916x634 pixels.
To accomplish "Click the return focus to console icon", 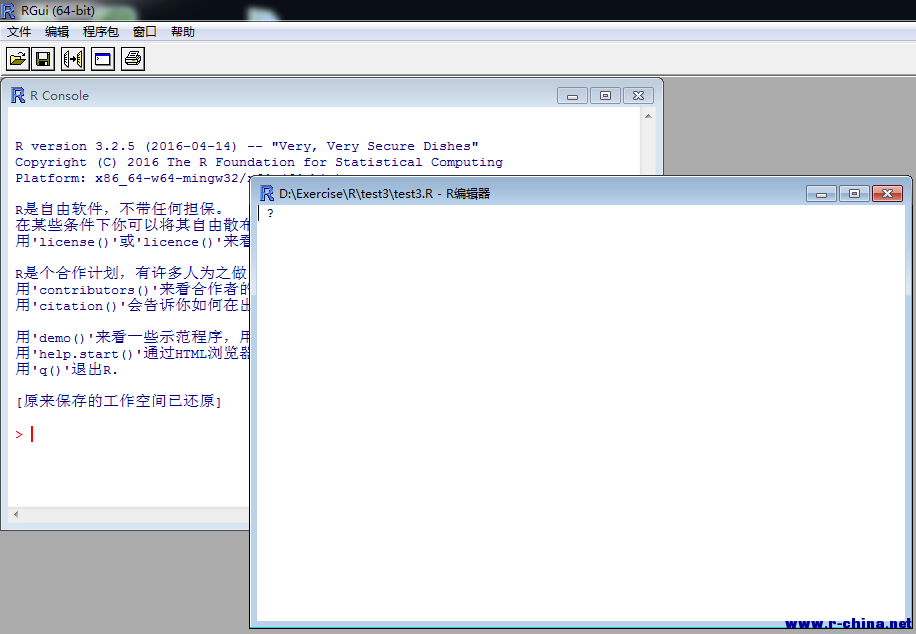I will [103, 59].
